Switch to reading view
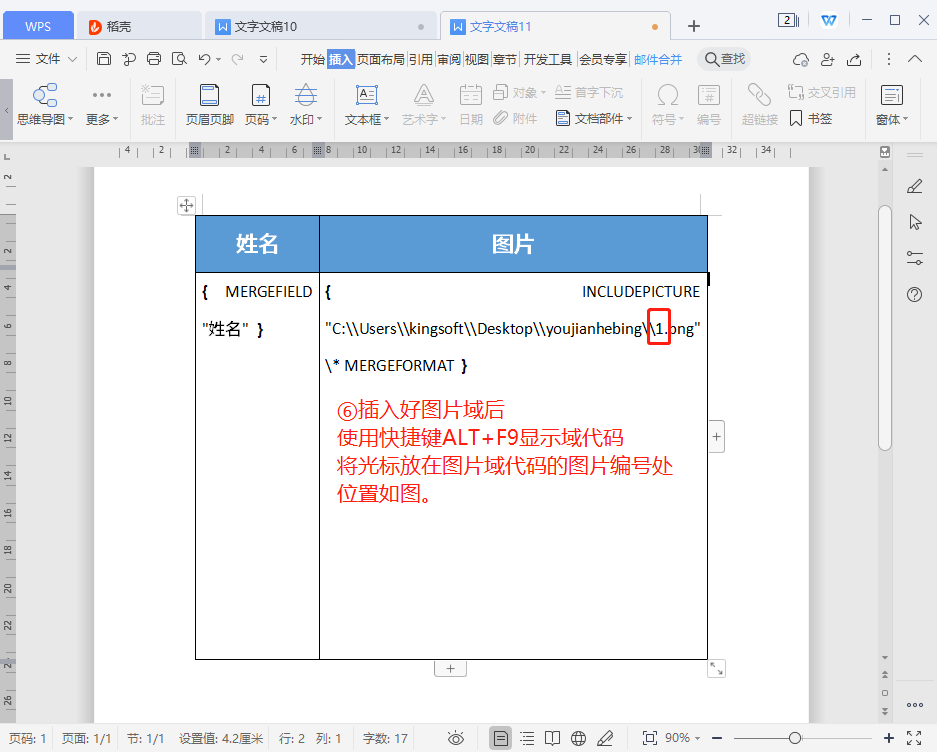Screen dimensions: 937x752 coord(553,738)
